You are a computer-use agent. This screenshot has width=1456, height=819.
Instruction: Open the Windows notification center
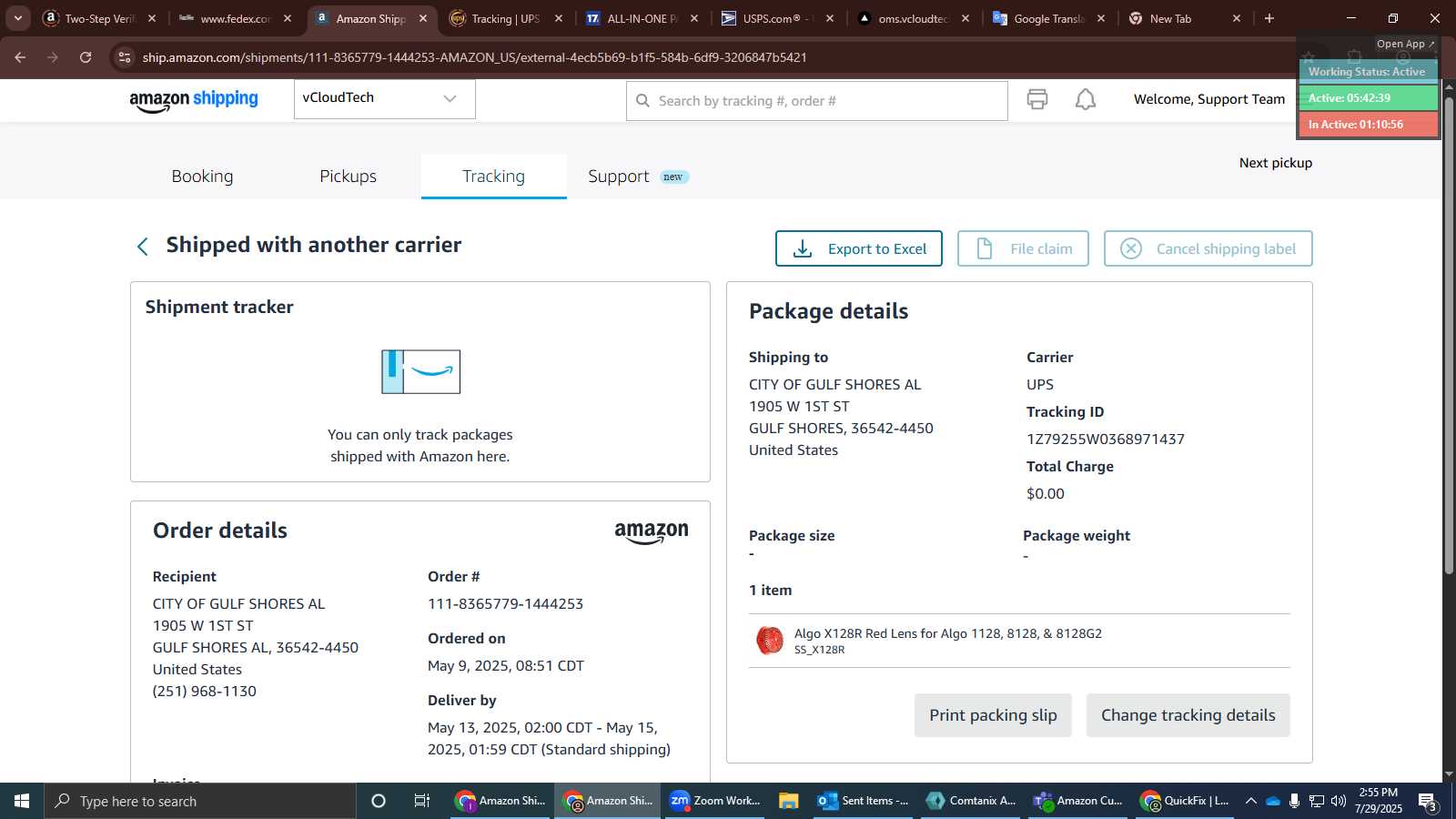tap(1428, 802)
